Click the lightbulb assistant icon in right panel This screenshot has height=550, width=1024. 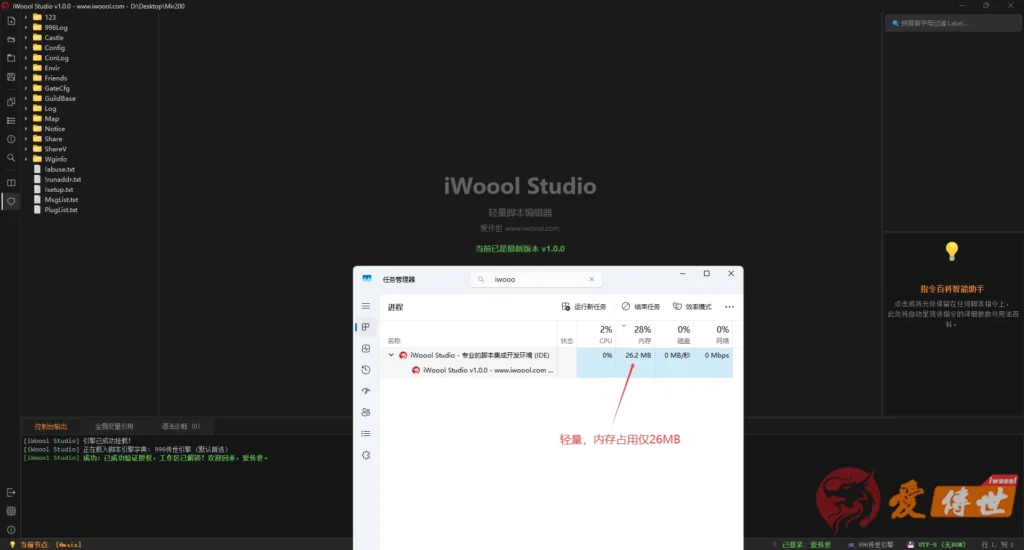pyautogui.click(x=952, y=251)
